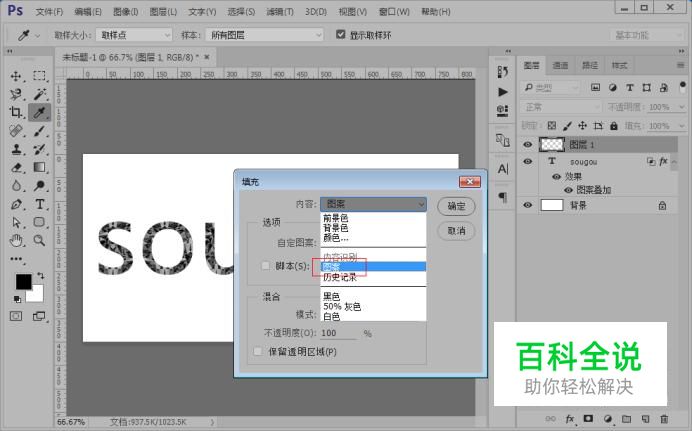Open the Character panel icon
This screenshot has width=692, height=431.
click(503, 169)
